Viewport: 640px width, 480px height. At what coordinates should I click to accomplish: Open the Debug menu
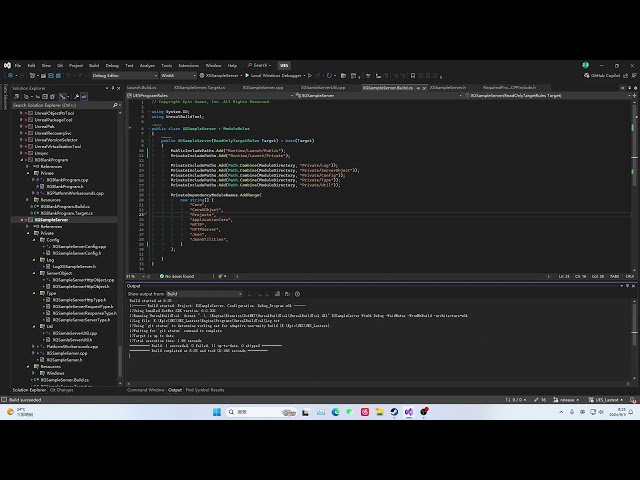click(x=112, y=65)
